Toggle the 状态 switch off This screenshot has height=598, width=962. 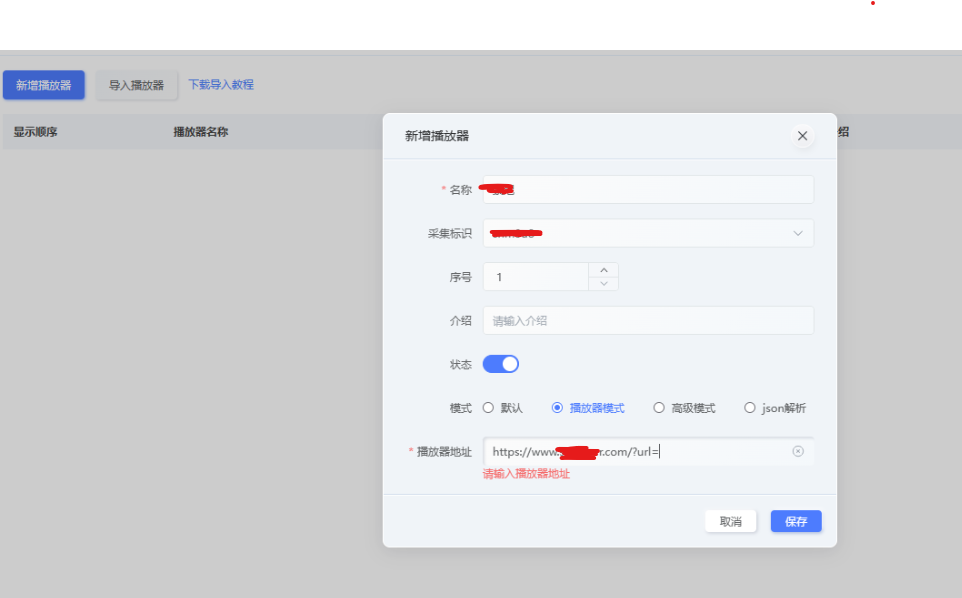coord(501,364)
